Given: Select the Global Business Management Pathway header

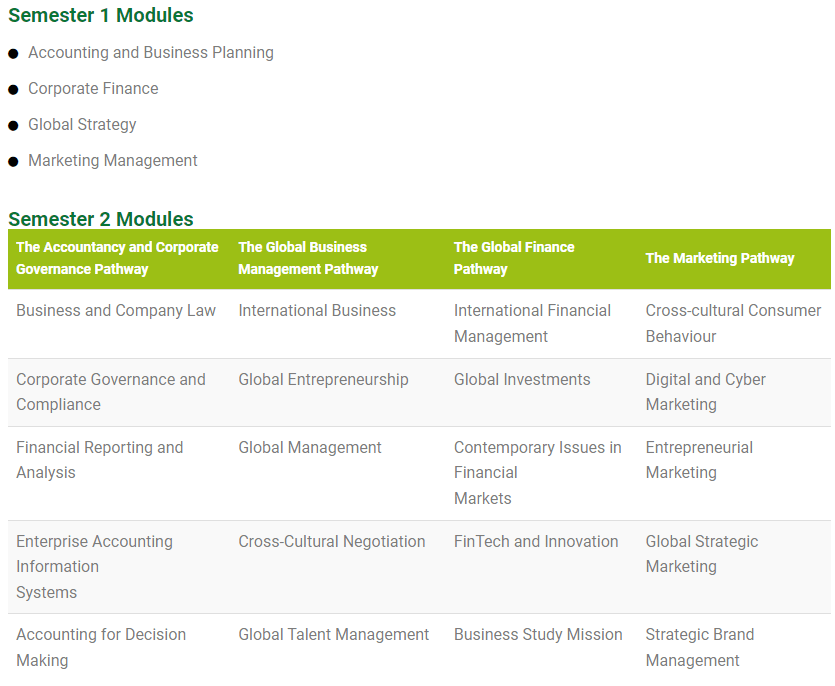Looking at the screenshot, I should (x=308, y=258).
